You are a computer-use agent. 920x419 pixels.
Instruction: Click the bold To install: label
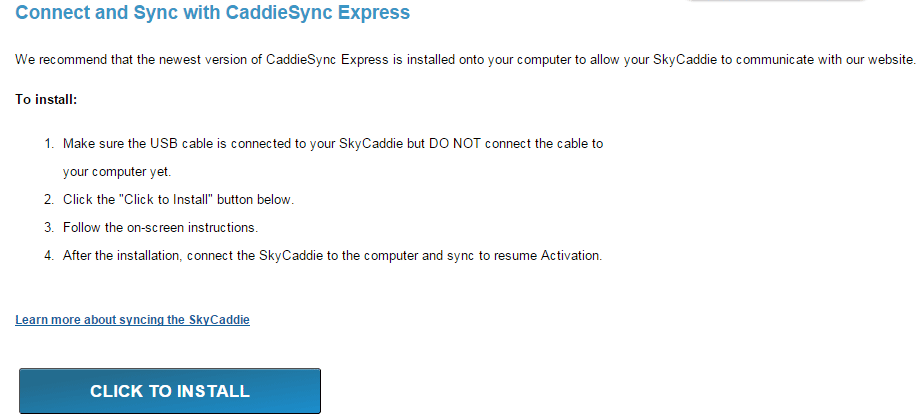[x=46, y=99]
